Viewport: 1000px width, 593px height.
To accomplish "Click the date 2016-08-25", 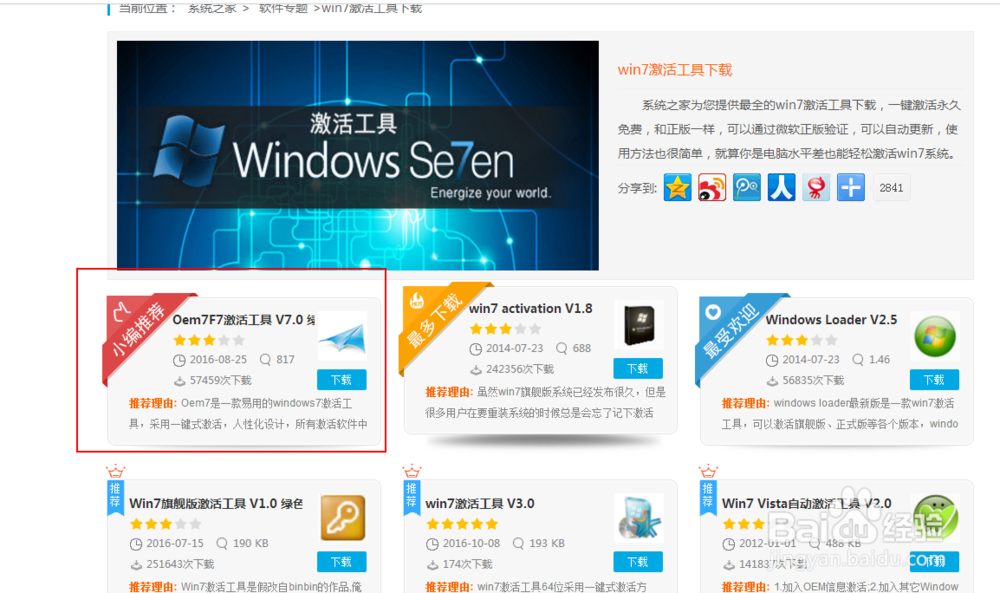I will pyautogui.click(x=217, y=360).
